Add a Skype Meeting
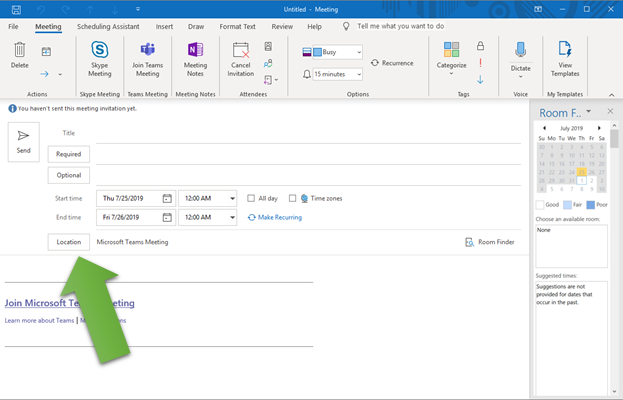Screen dimensions: 623x400 pyautogui.click(x=100, y=59)
